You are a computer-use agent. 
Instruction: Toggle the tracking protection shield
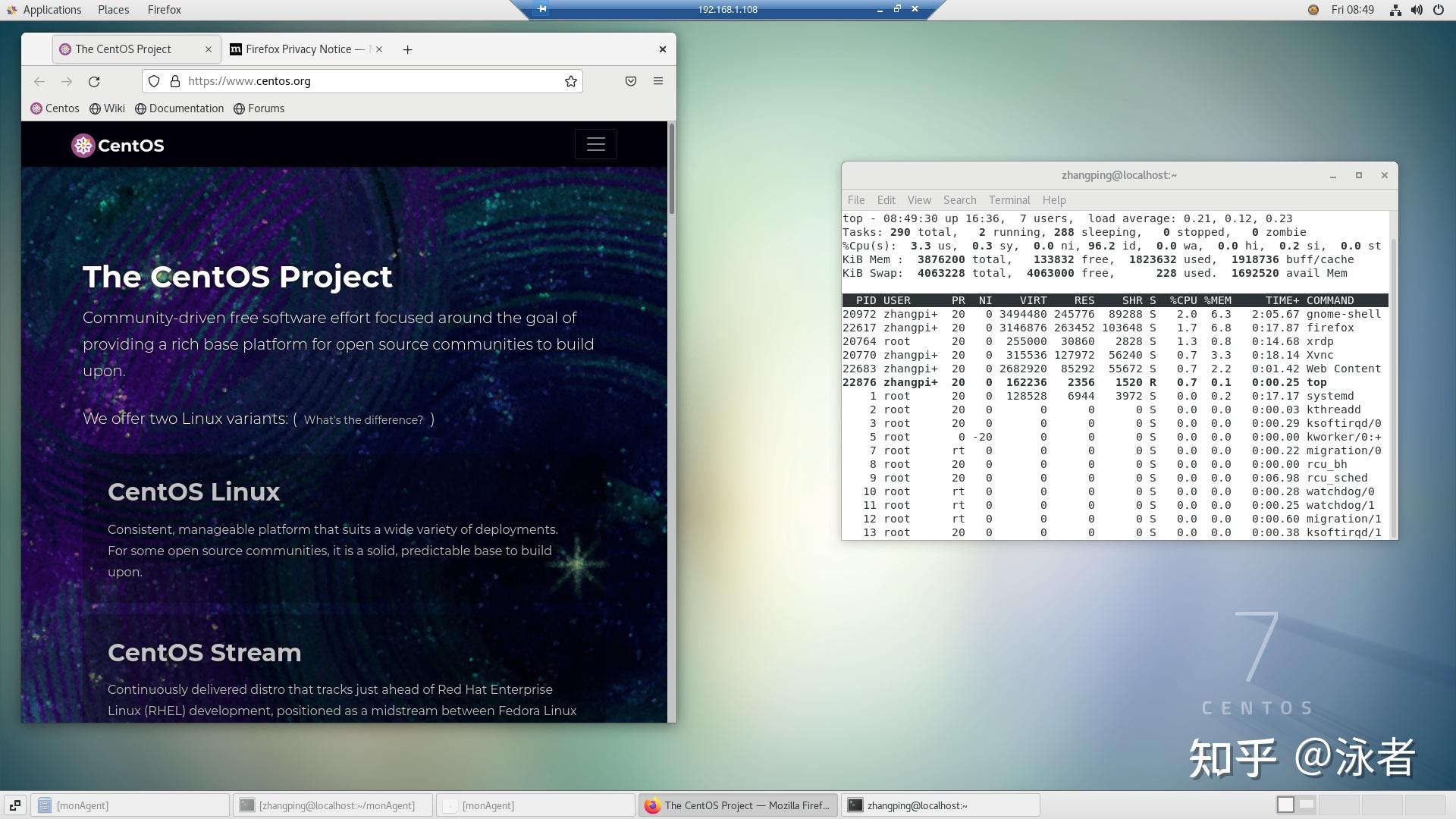[154, 81]
